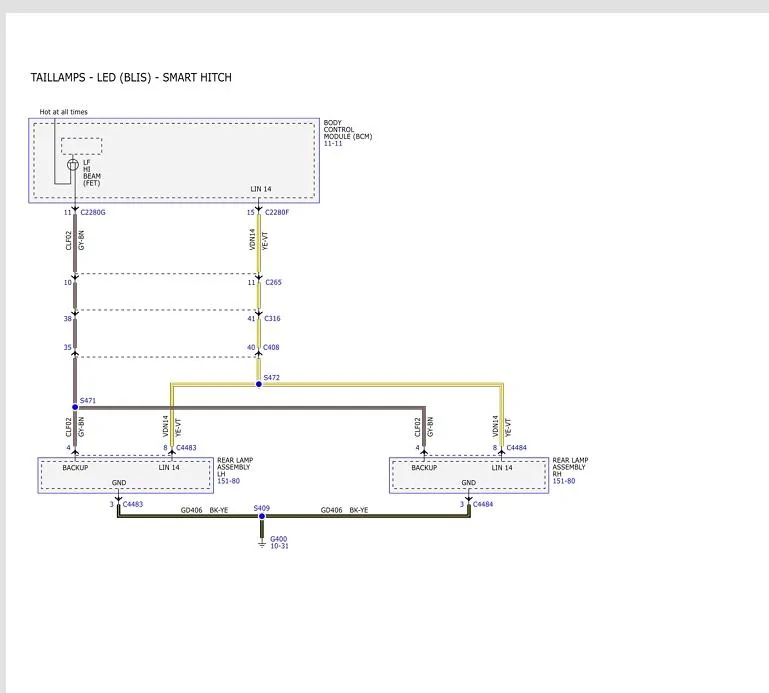The width and height of the screenshot is (769, 693).
Task: Select the Body Control Module (BCM) label
Action: [x=347, y=130]
